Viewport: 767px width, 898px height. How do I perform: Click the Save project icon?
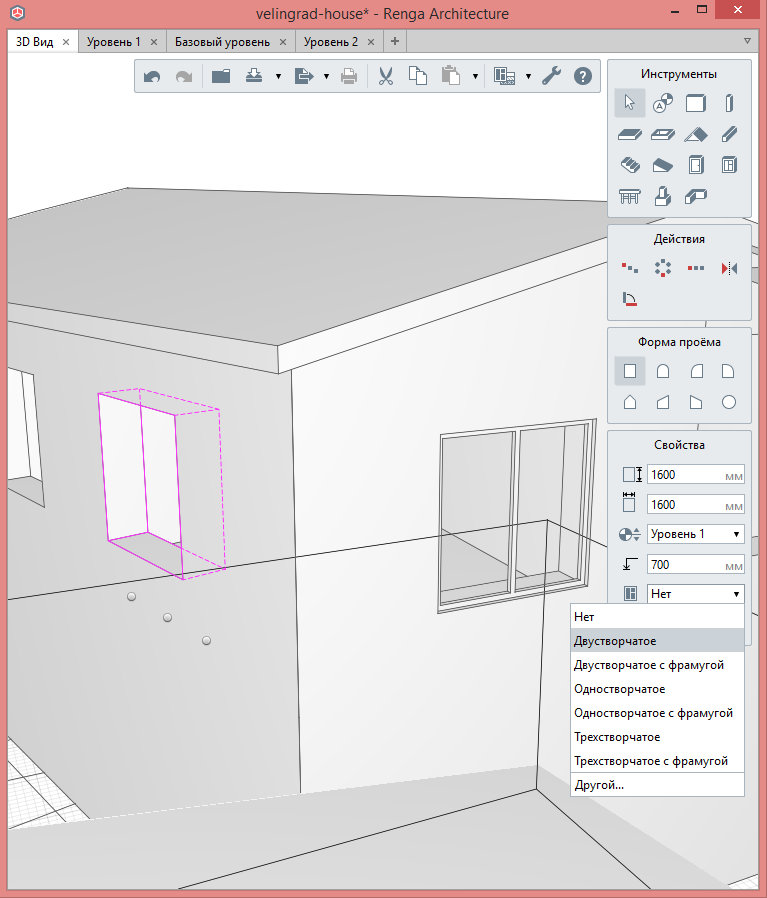[x=254, y=76]
